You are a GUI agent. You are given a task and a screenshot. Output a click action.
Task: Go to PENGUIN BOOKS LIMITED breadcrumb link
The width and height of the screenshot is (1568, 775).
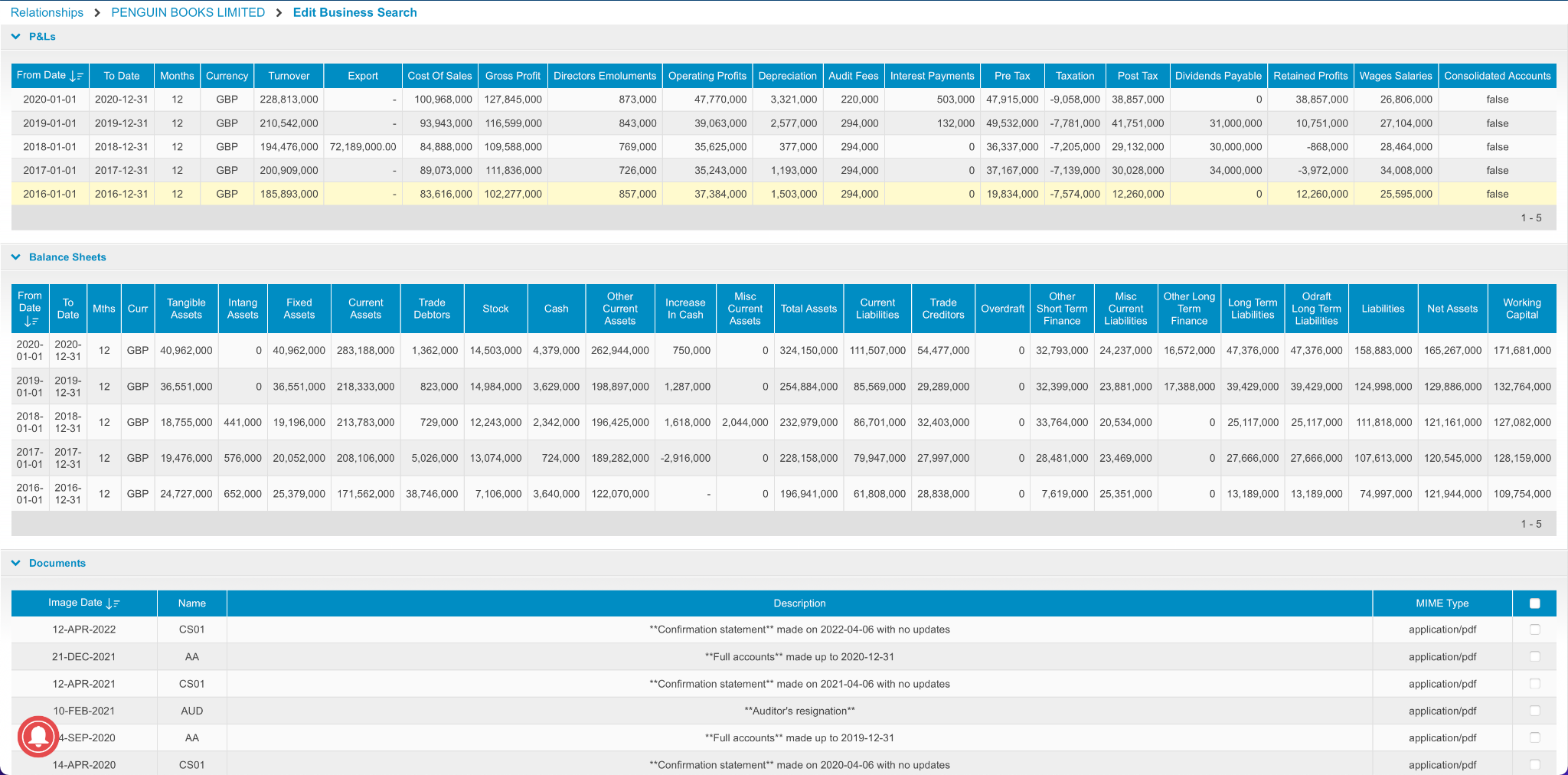click(x=188, y=13)
